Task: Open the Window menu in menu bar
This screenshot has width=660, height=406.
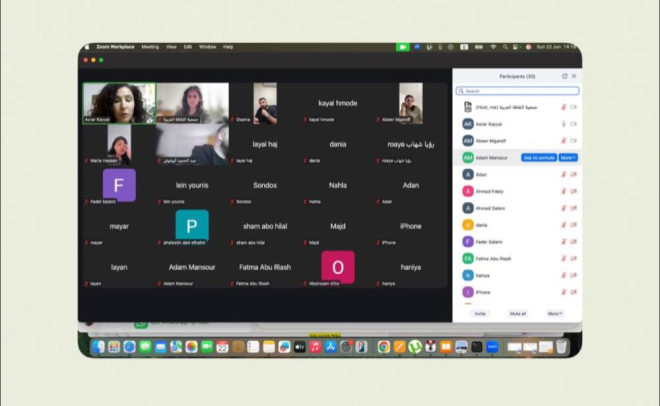Action: (207, 46)
